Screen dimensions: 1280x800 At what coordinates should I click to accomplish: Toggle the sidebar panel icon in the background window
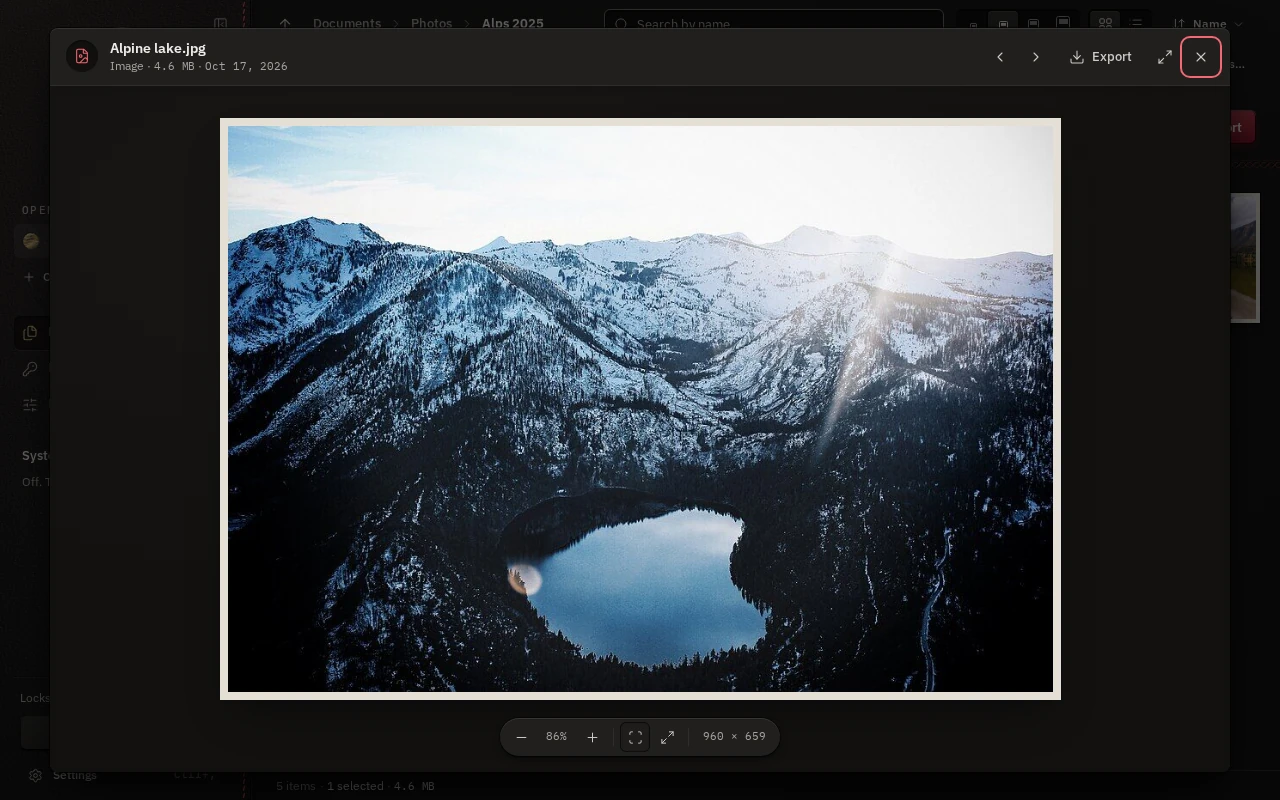[221, 23]
